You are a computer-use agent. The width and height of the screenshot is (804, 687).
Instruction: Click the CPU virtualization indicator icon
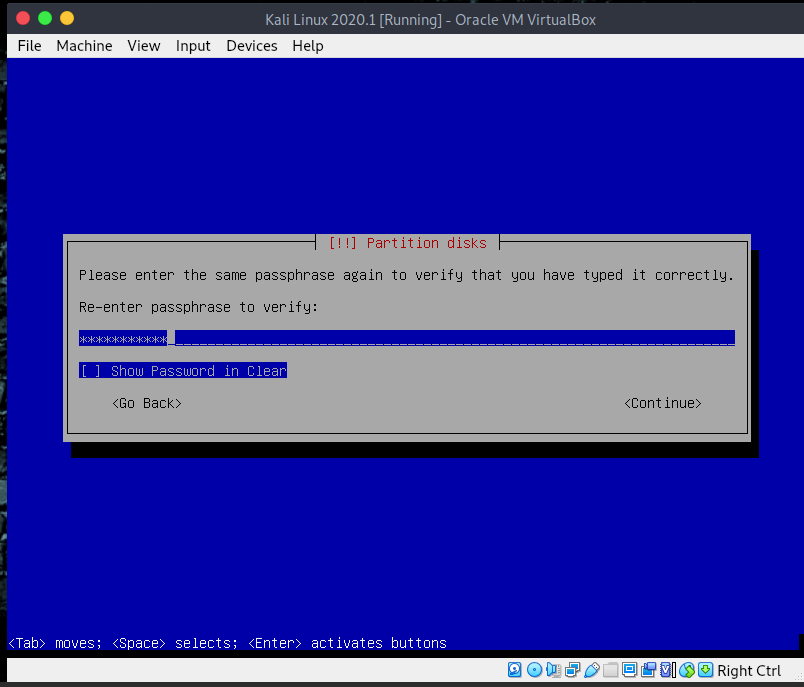[667, 670]
